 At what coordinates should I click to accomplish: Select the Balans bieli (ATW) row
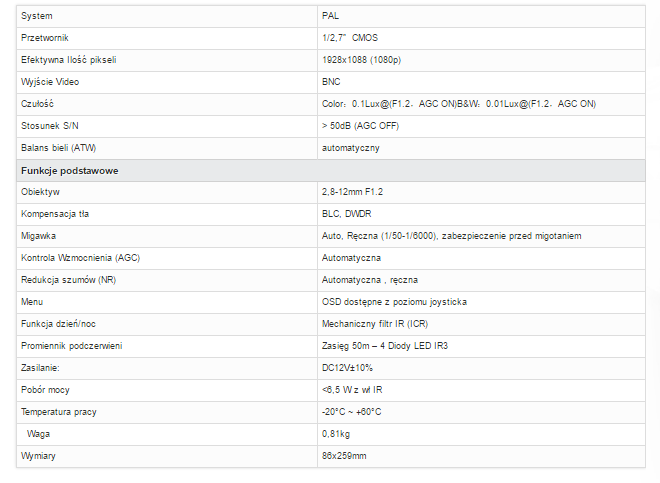[x=331, y=148]
